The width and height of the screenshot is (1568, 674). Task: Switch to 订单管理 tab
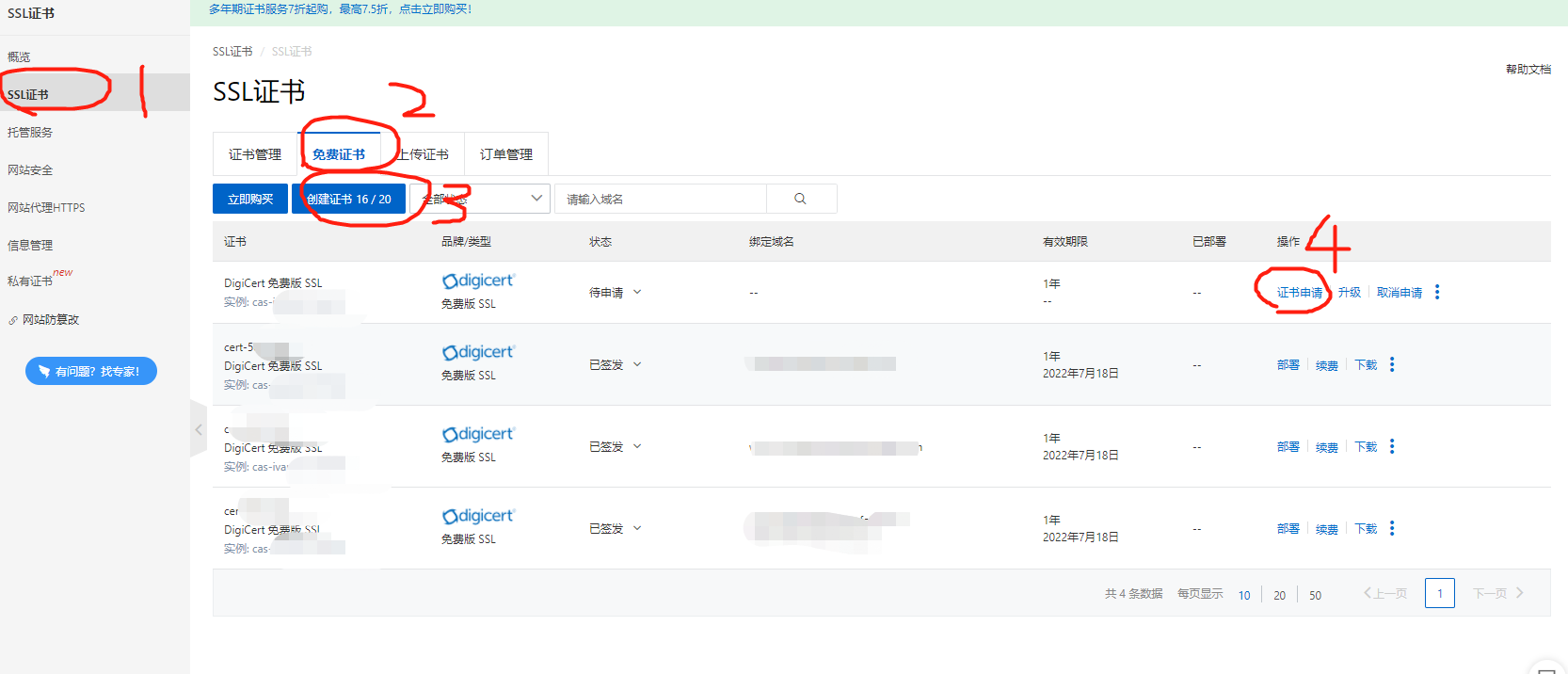[506, 154]
